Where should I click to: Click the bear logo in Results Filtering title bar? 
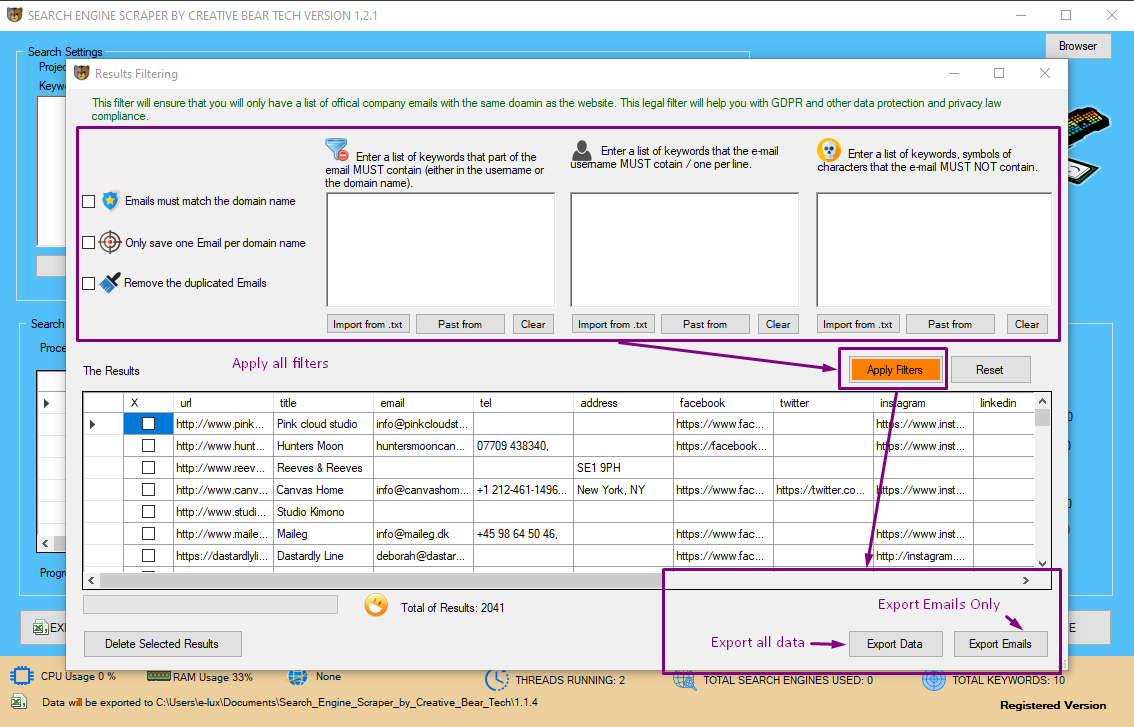click(79, 73)
